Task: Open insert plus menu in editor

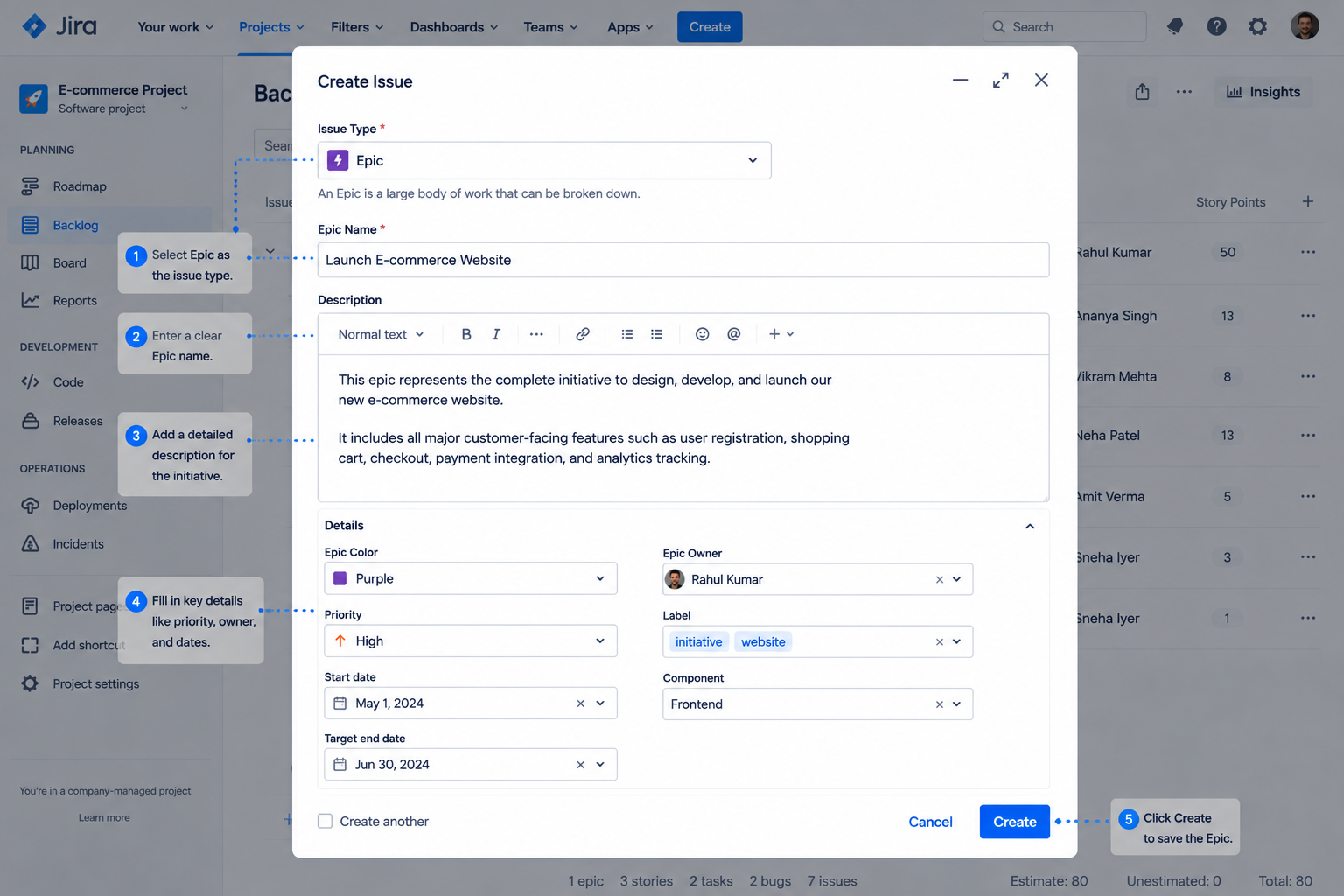Action: click(x=780, y=334)
